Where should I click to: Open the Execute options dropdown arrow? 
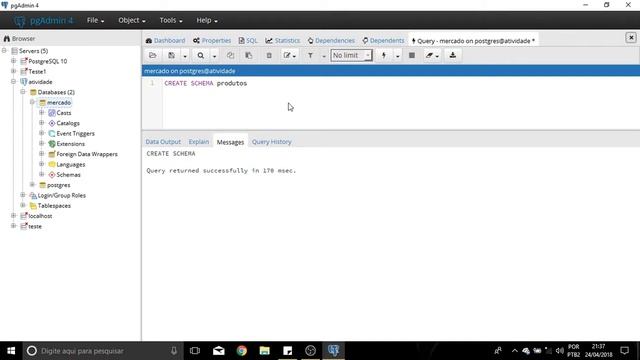pyautogui.click(x=397, y=56)
